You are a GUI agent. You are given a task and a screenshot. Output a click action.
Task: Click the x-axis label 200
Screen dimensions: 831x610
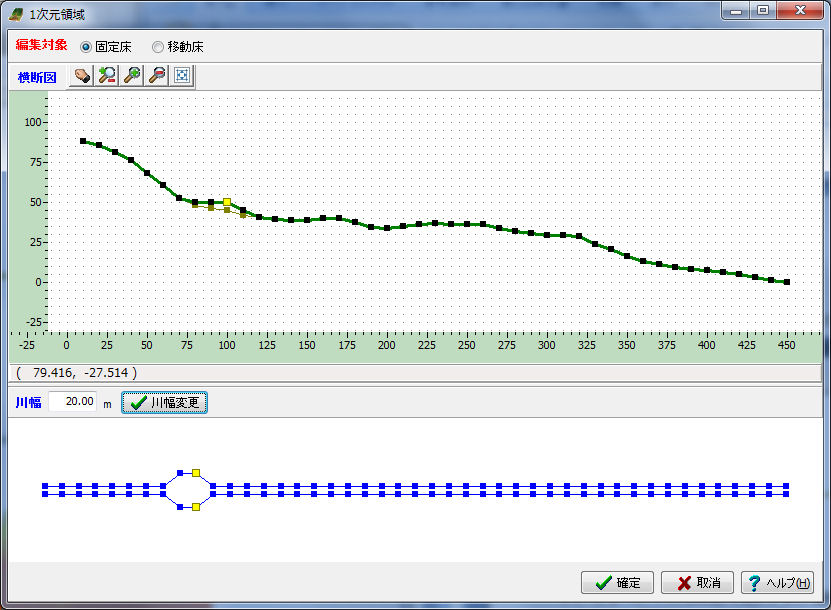coord(386,345)
